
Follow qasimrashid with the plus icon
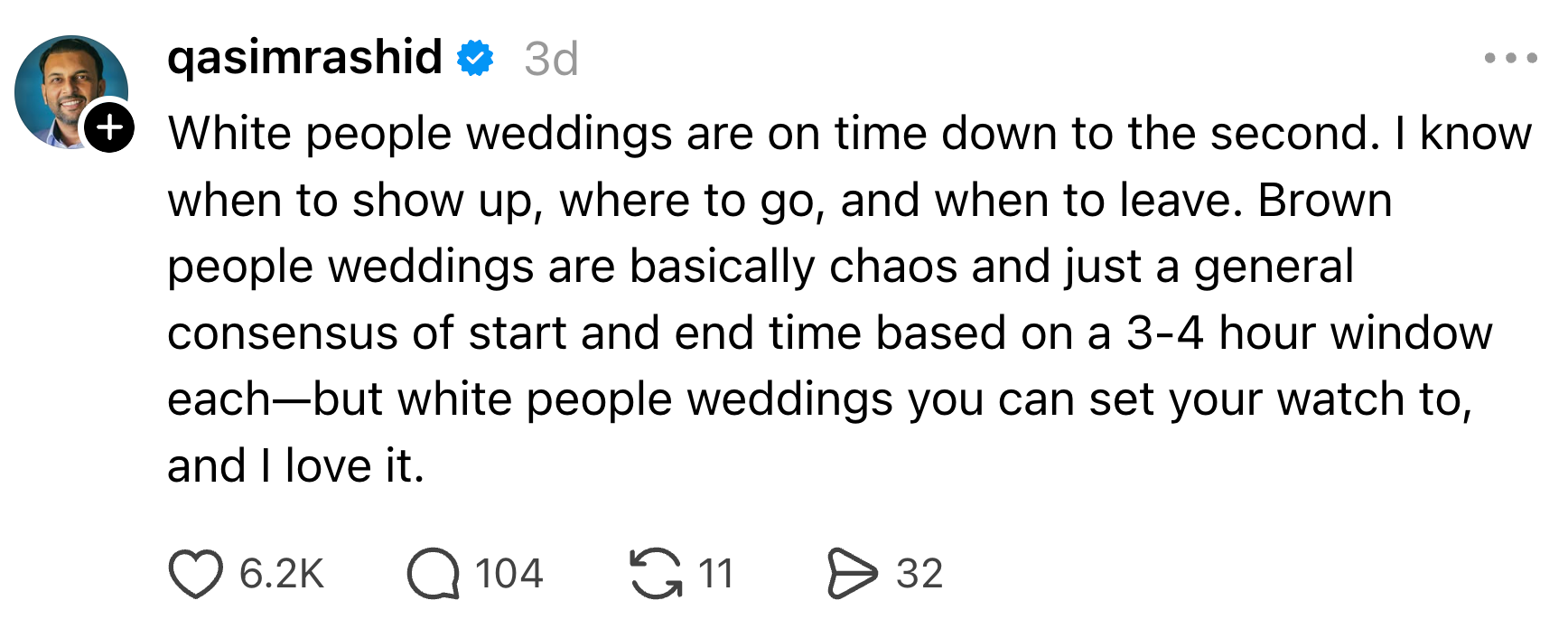click(110, 127)
